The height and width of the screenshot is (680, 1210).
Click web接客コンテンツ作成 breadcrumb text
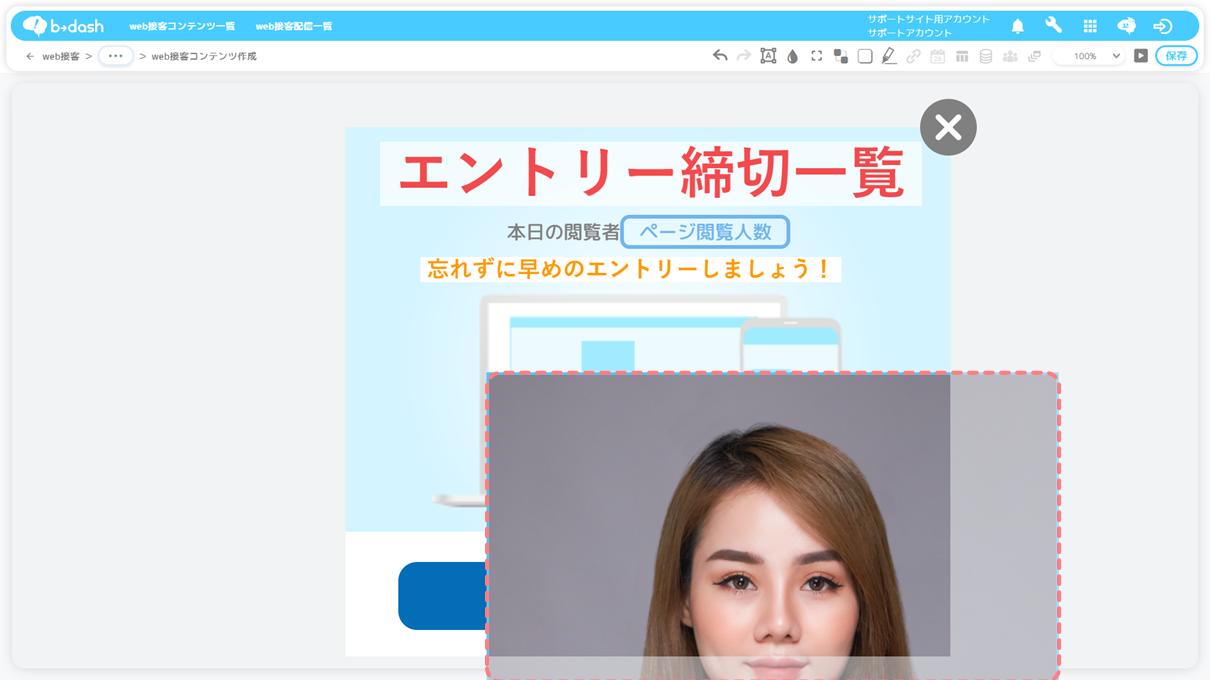tap(204, 56)
